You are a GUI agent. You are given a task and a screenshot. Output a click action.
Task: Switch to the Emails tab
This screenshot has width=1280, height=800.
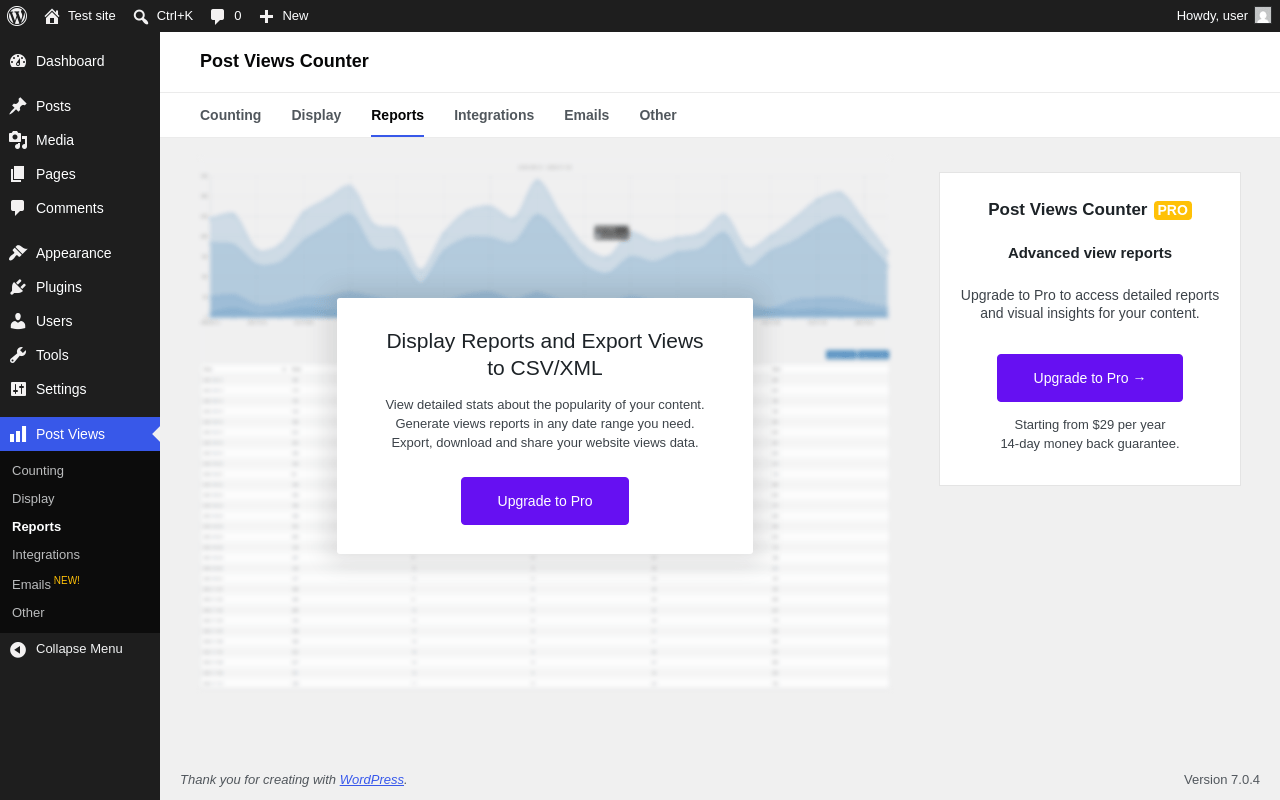[x=586, y=115]
